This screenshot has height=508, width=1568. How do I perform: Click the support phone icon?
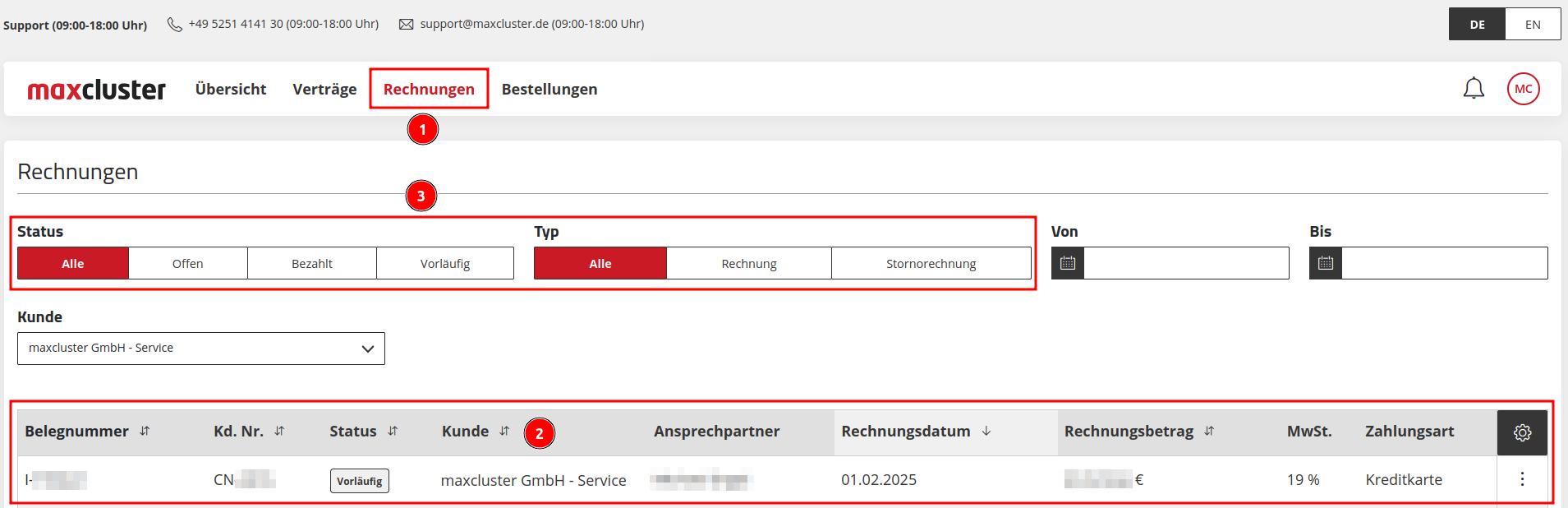tap(174, 25)
